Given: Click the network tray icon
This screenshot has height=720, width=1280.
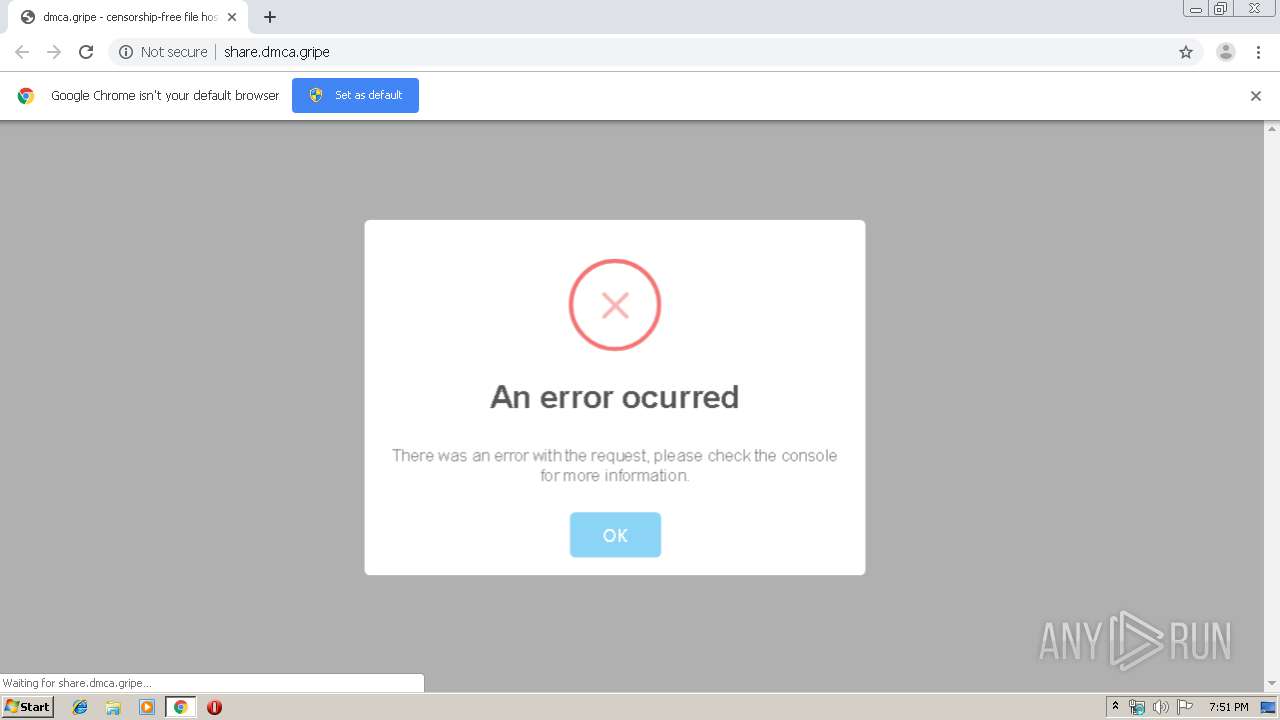Looking at the screenshot, I should point(1137,707).
